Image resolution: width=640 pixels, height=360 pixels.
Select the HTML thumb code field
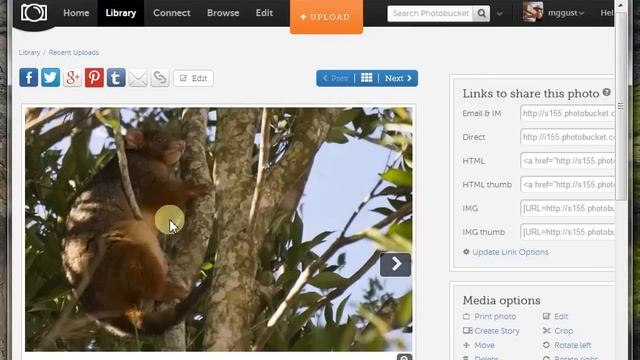[567, 184]
